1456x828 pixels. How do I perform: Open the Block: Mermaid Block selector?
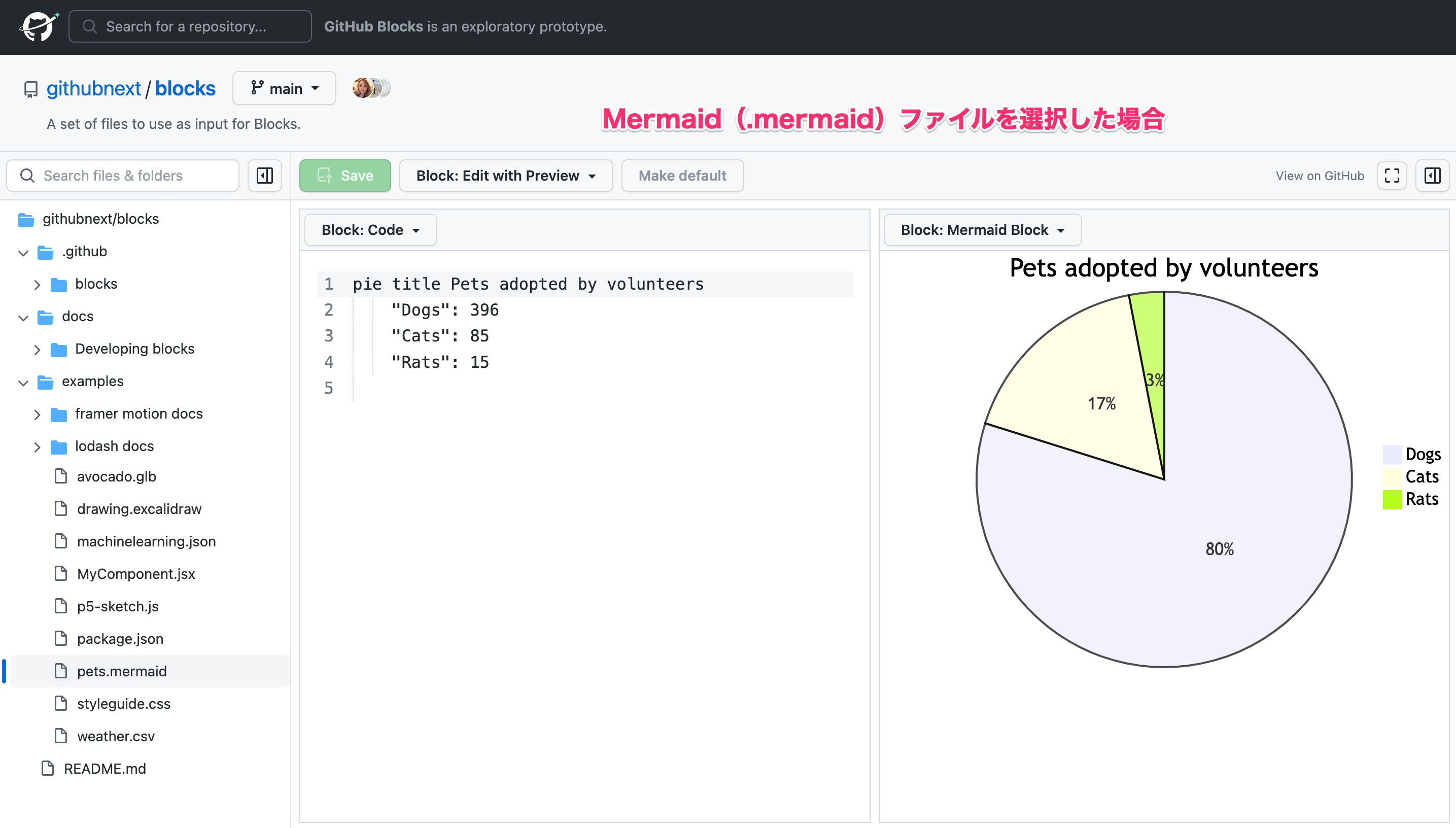click(982, 230)
